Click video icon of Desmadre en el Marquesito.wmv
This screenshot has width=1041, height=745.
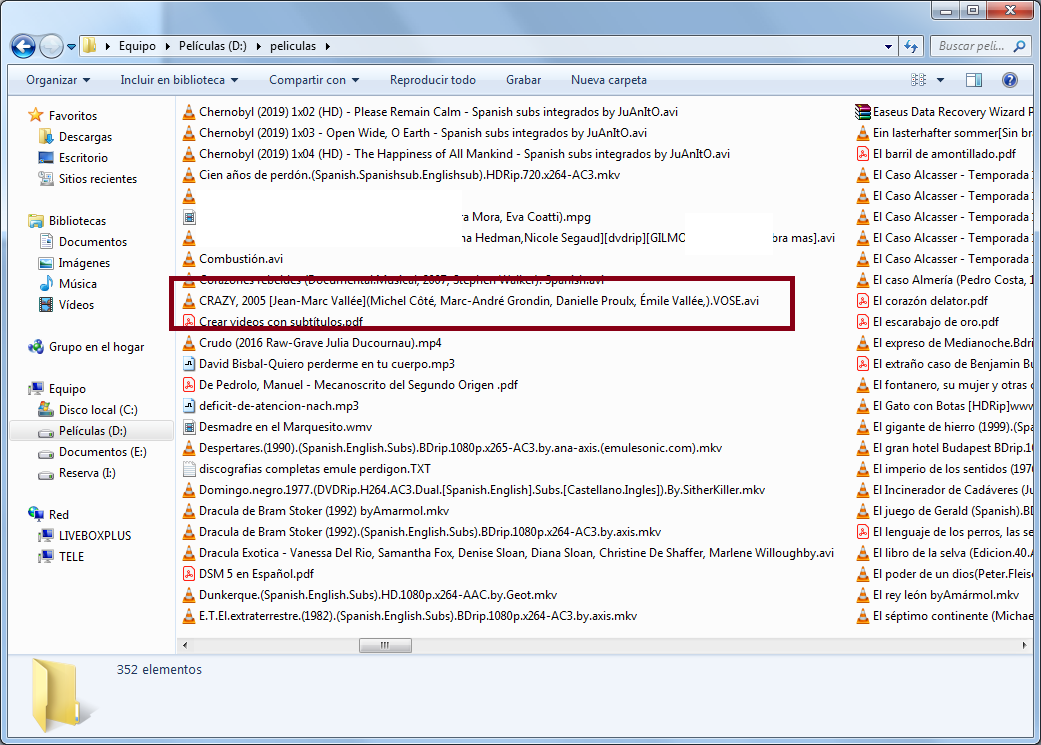(x=189, y=427)
